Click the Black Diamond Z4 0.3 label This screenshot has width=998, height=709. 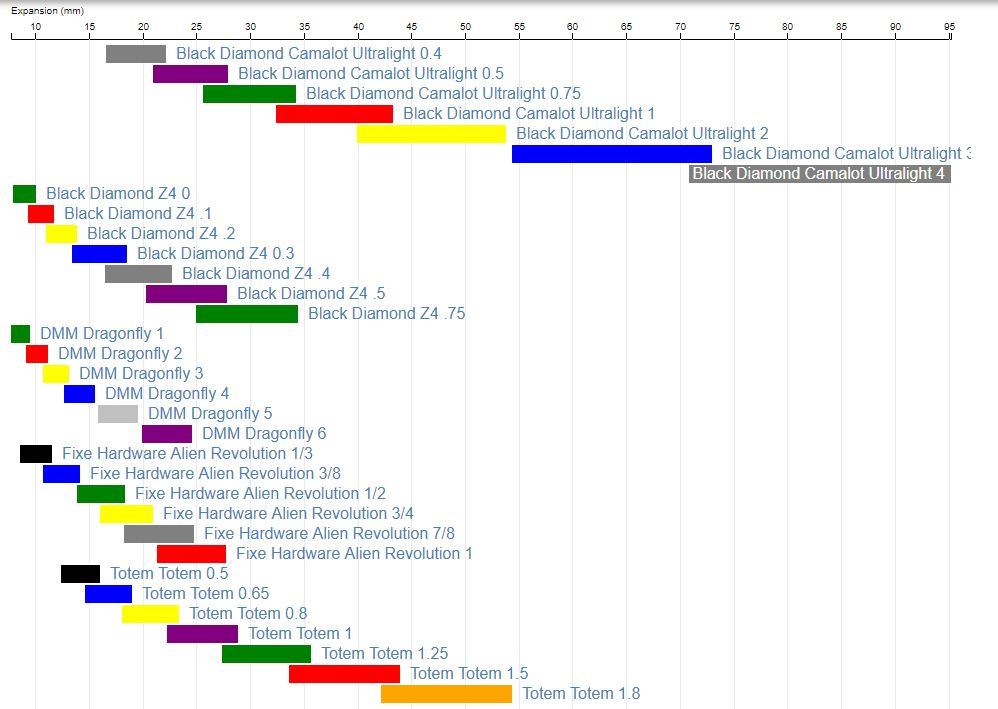tap(215, 254)
